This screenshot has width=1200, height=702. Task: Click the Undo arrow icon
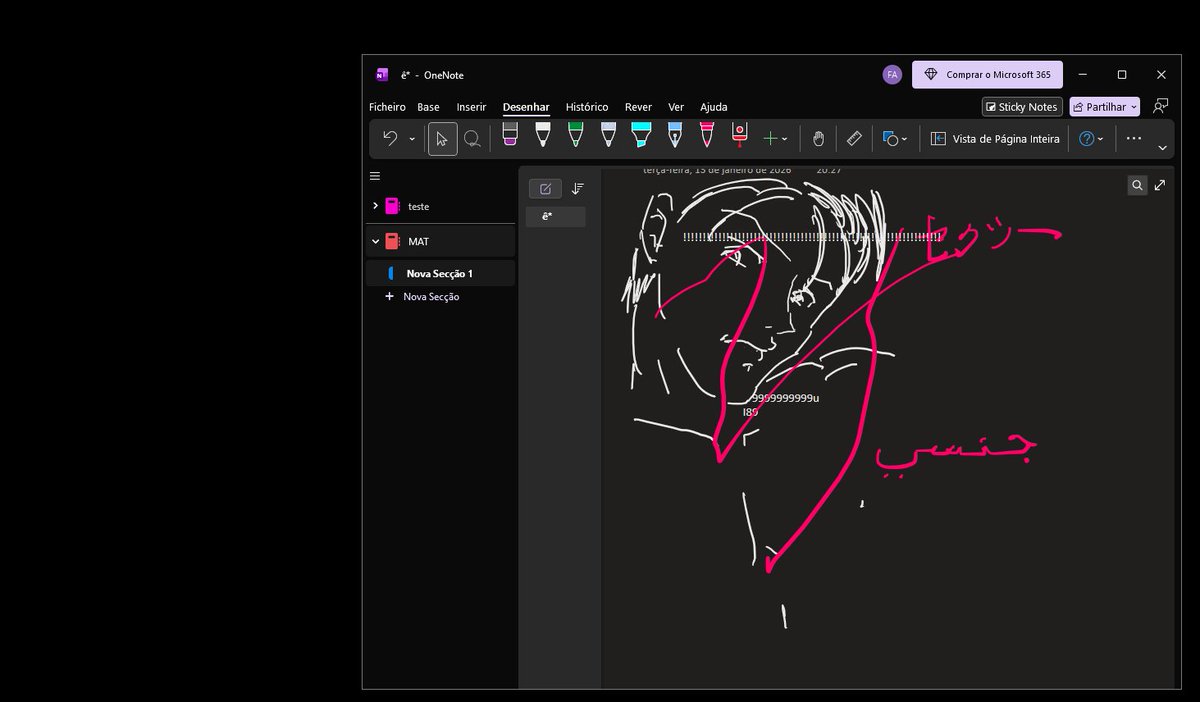point(390,139)
